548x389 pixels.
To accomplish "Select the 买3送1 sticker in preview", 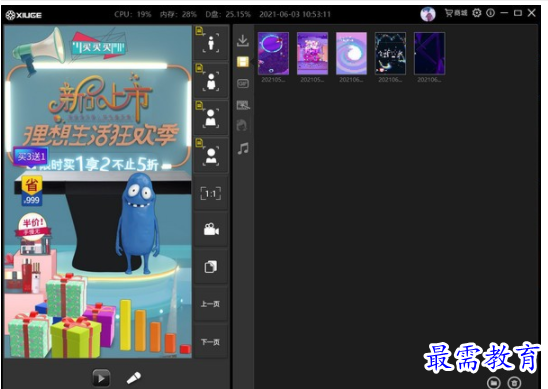I will tap(31, 156).
